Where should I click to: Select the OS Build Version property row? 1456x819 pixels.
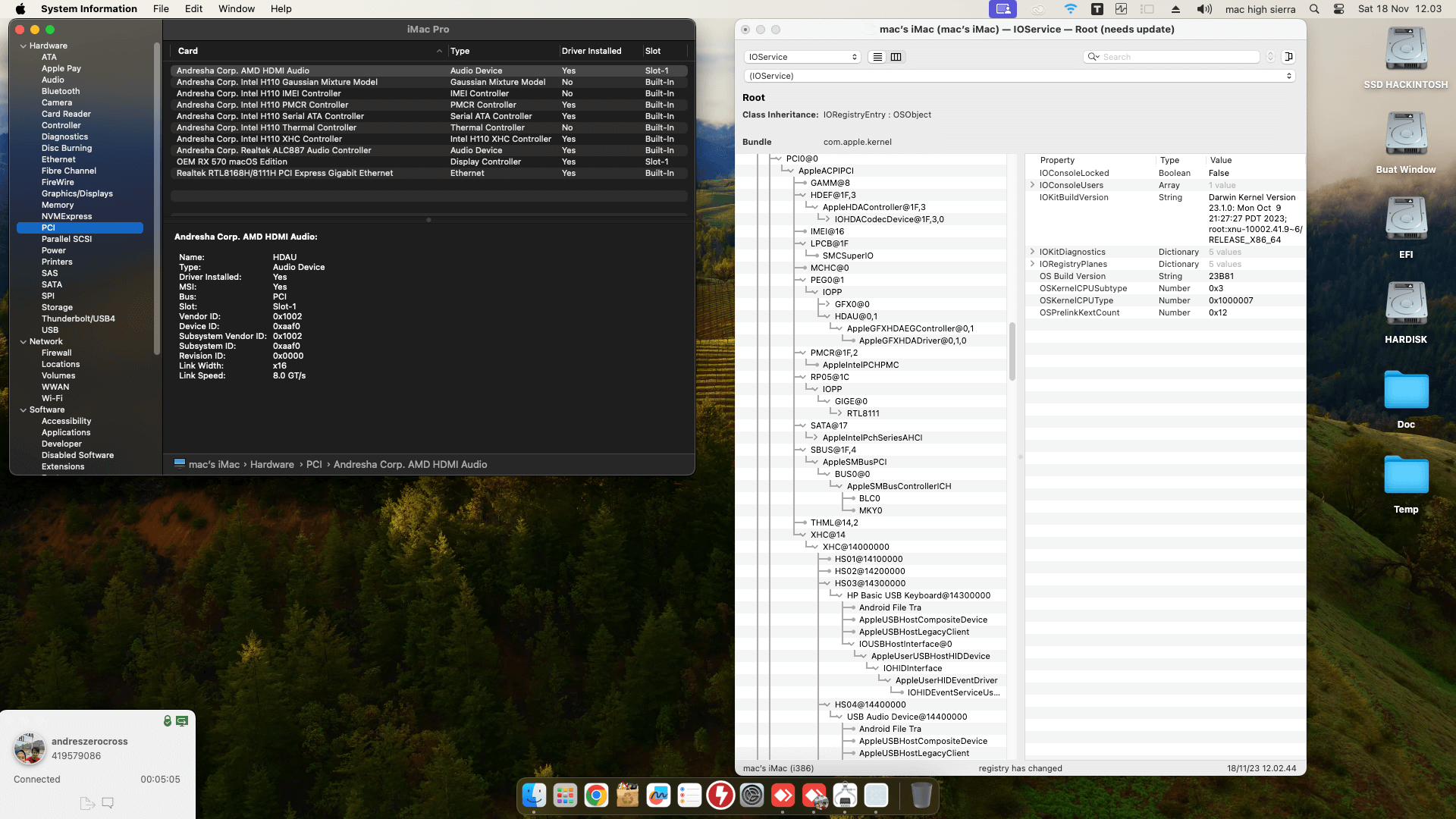[1165, 276]
